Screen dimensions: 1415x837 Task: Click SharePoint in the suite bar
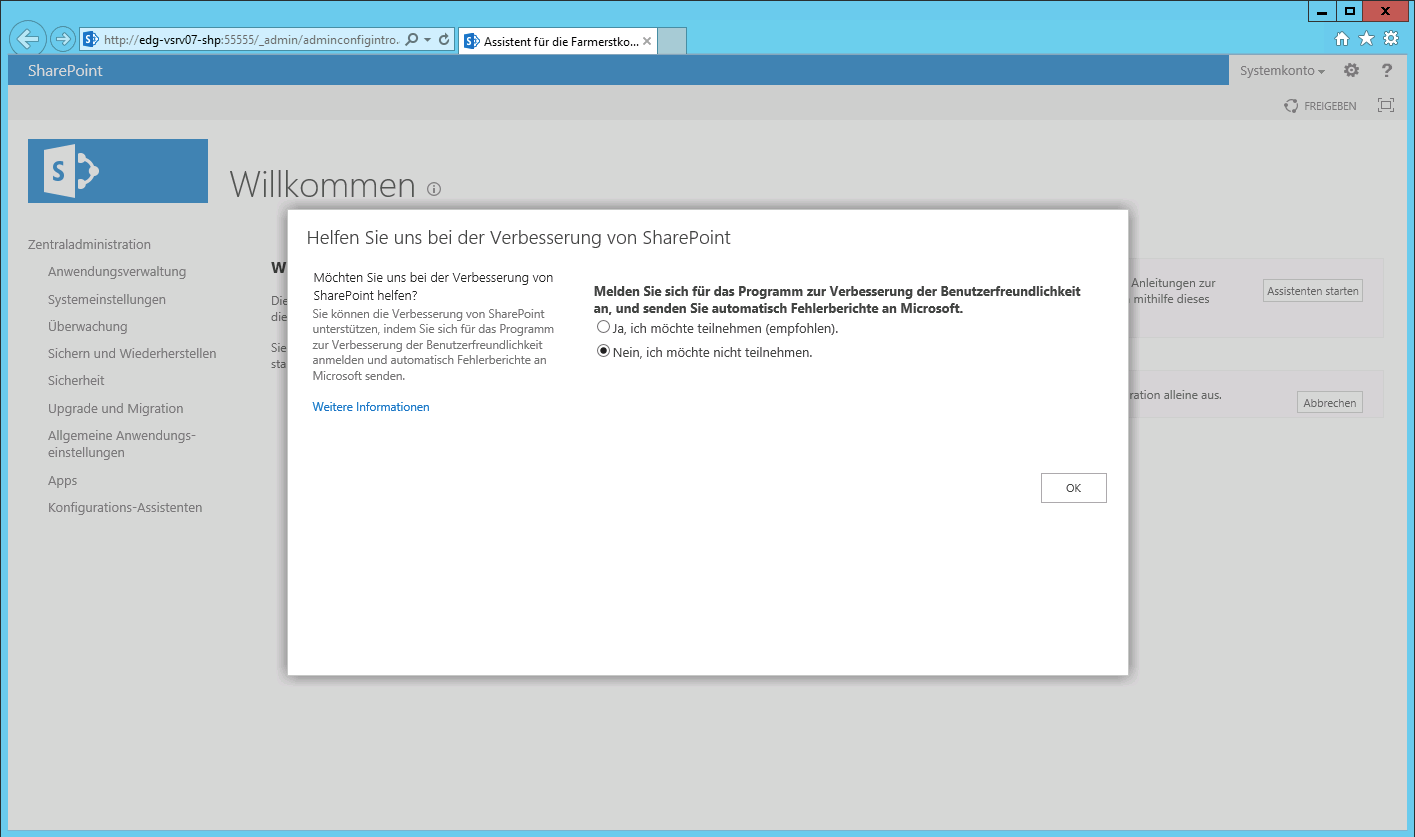[x=65, y=70]
